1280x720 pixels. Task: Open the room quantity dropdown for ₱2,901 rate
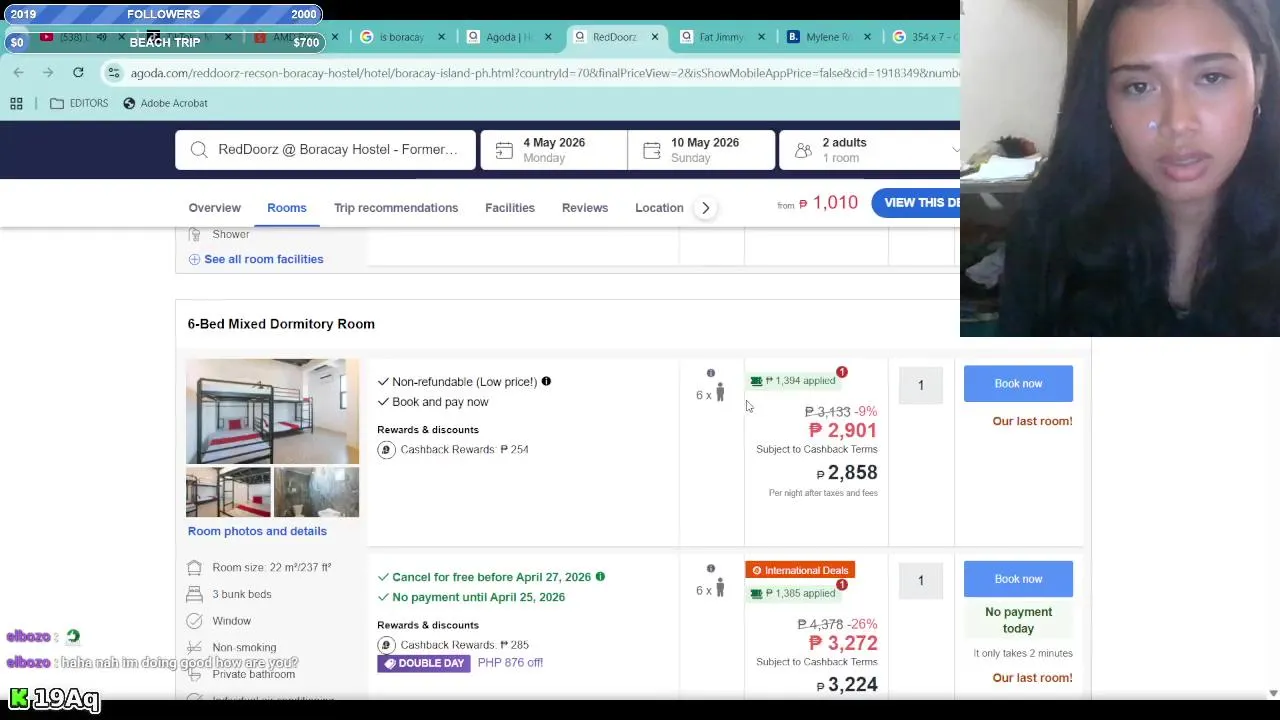(x=921, y=385)
